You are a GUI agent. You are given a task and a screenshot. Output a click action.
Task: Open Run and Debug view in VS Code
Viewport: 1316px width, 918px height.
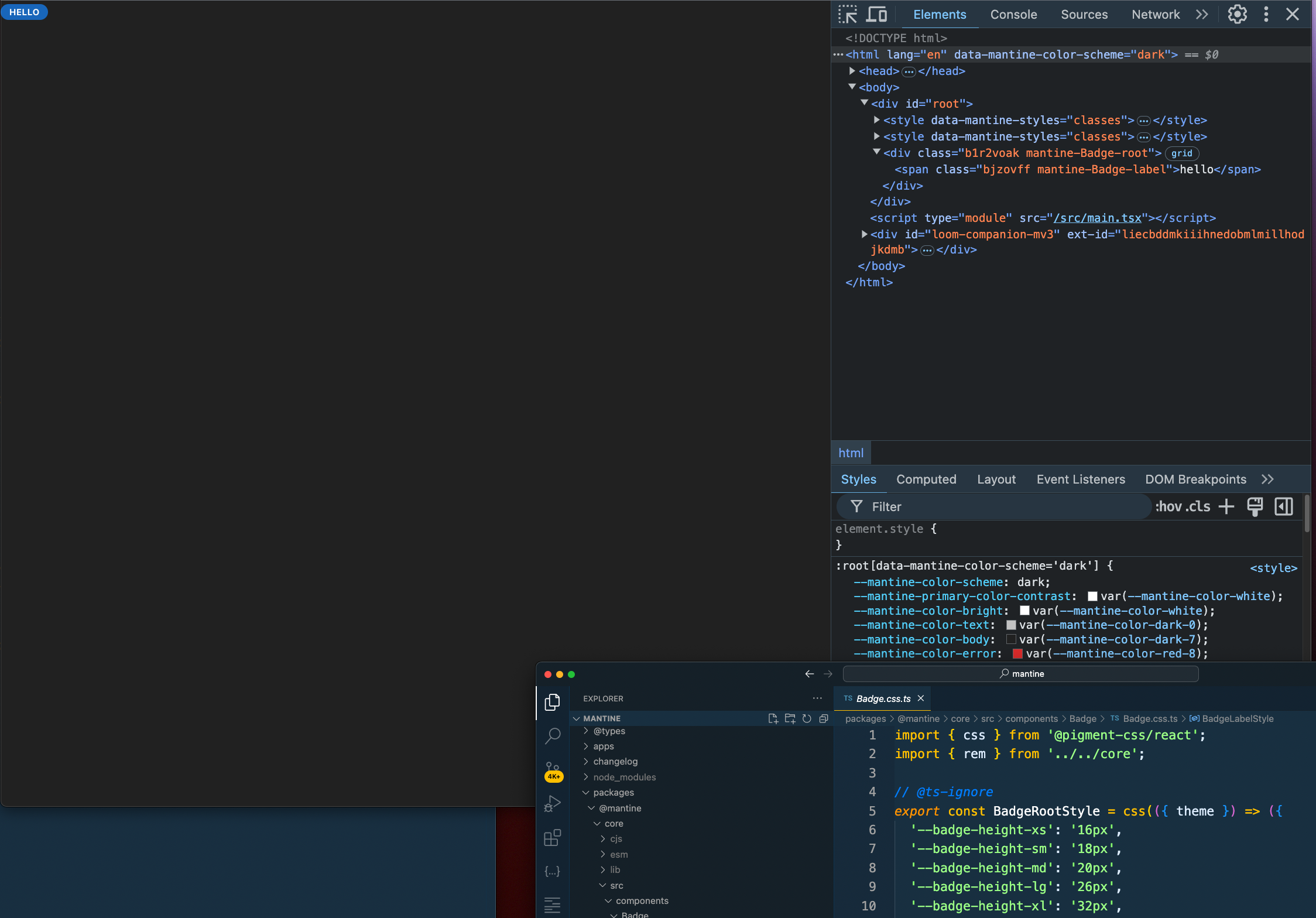coord(552,804)
